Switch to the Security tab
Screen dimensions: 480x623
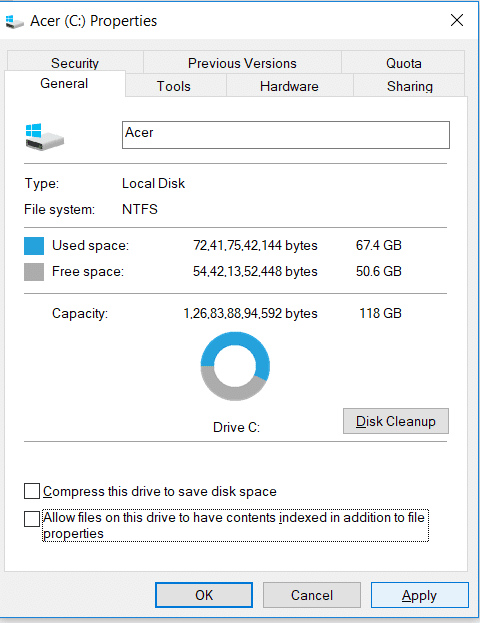[75, 62]
